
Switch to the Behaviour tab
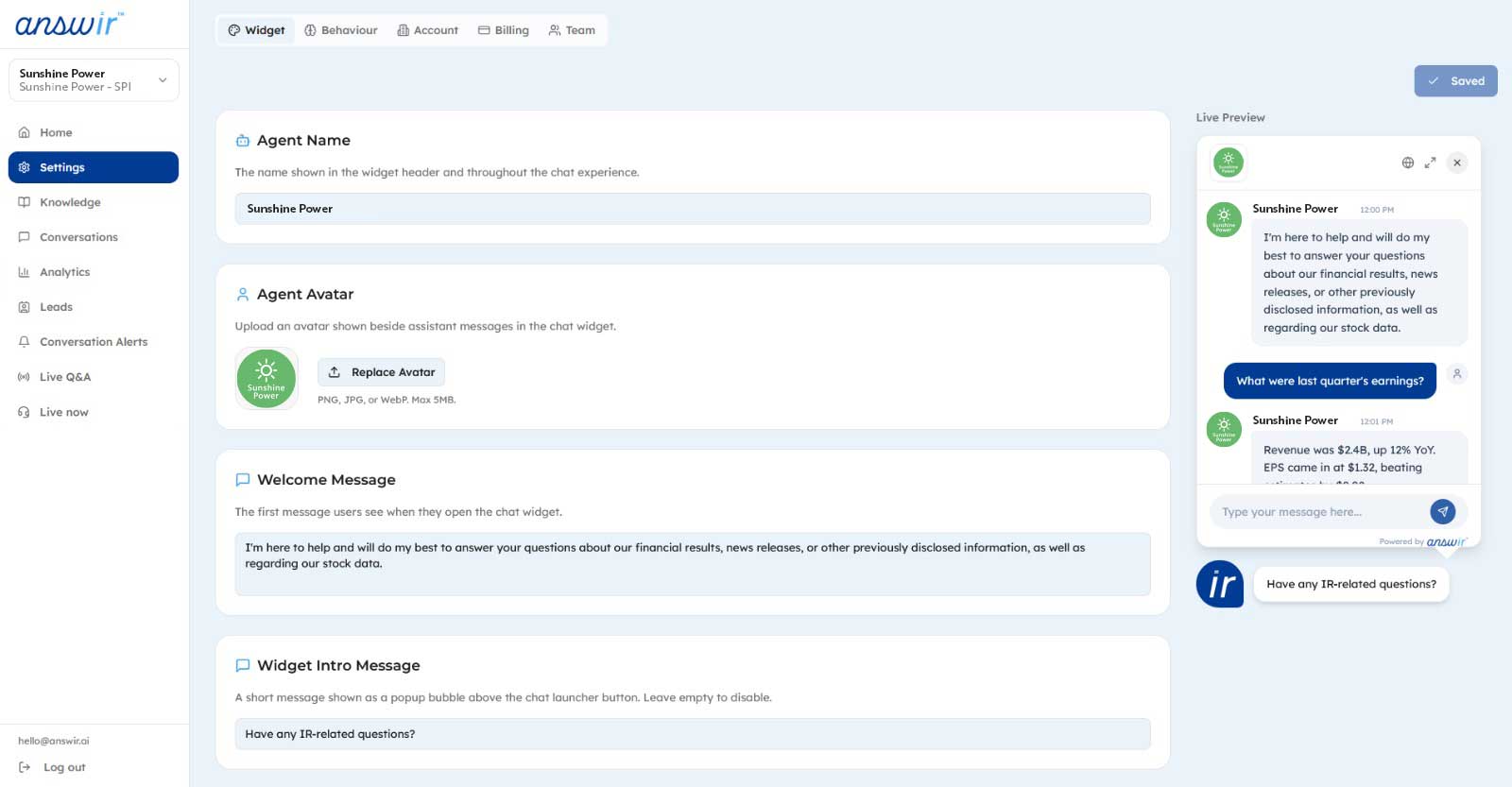pos(341,30)
